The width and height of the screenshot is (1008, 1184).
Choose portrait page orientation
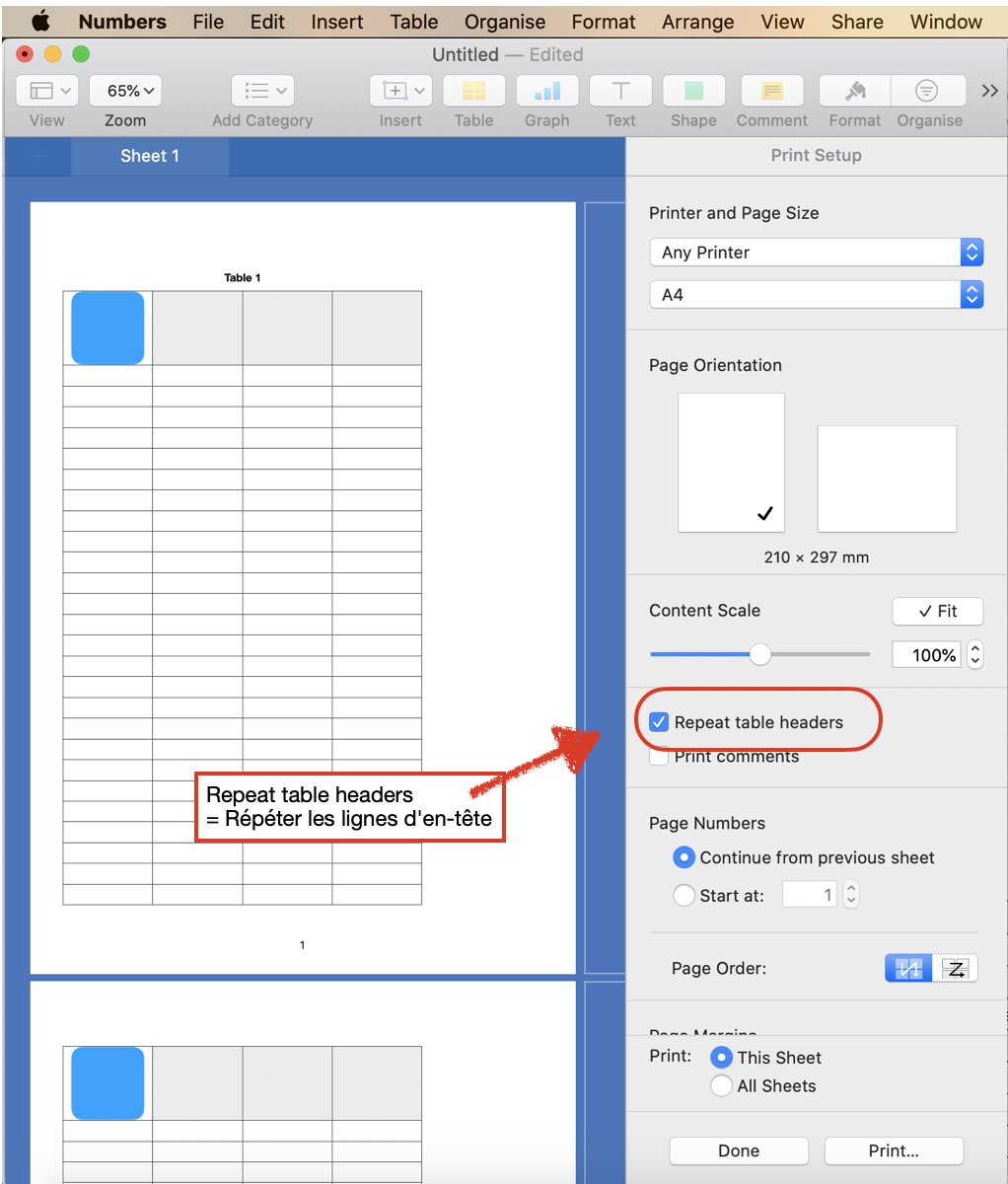pyautogui.click(x=731, y=463)
